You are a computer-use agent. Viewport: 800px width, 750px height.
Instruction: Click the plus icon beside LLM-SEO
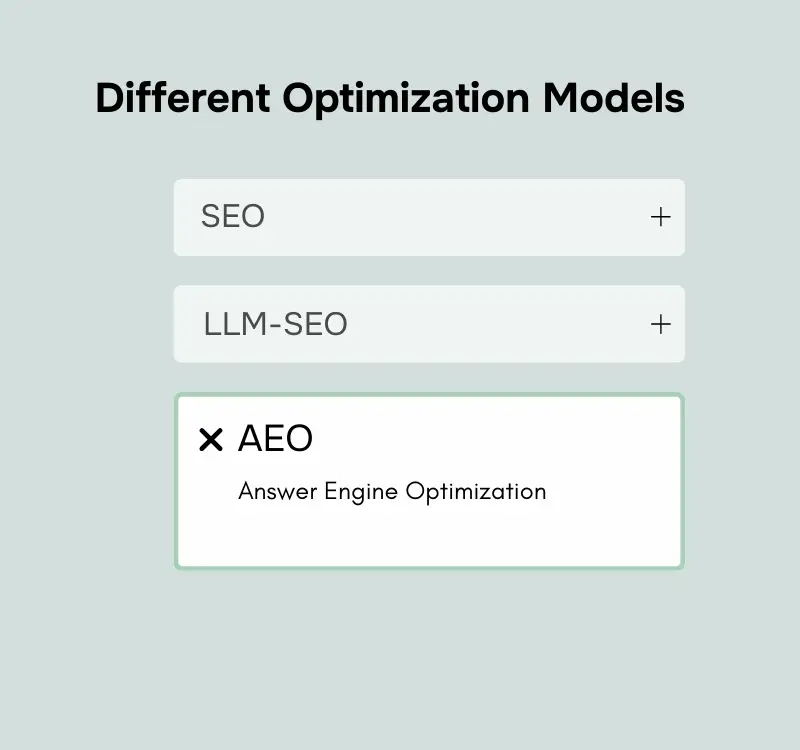point(660,324)
